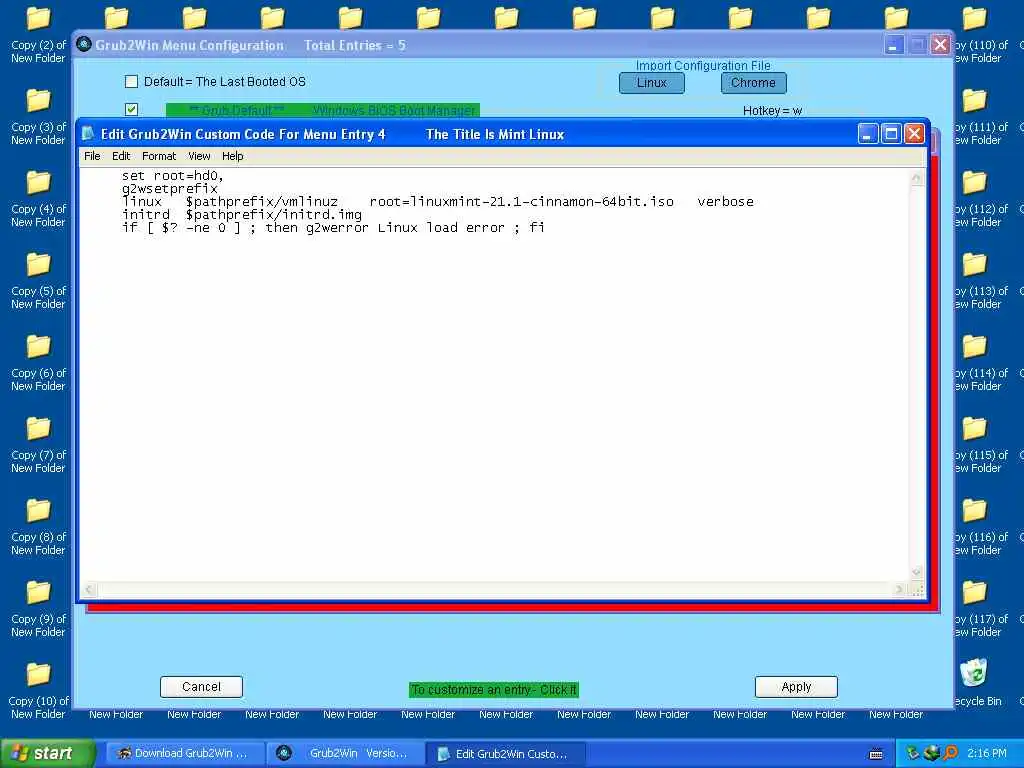The width and height of the screenshot is (1024, 768).
Task: Click the scroll up arrow in editor
Action: click(917, 178)
